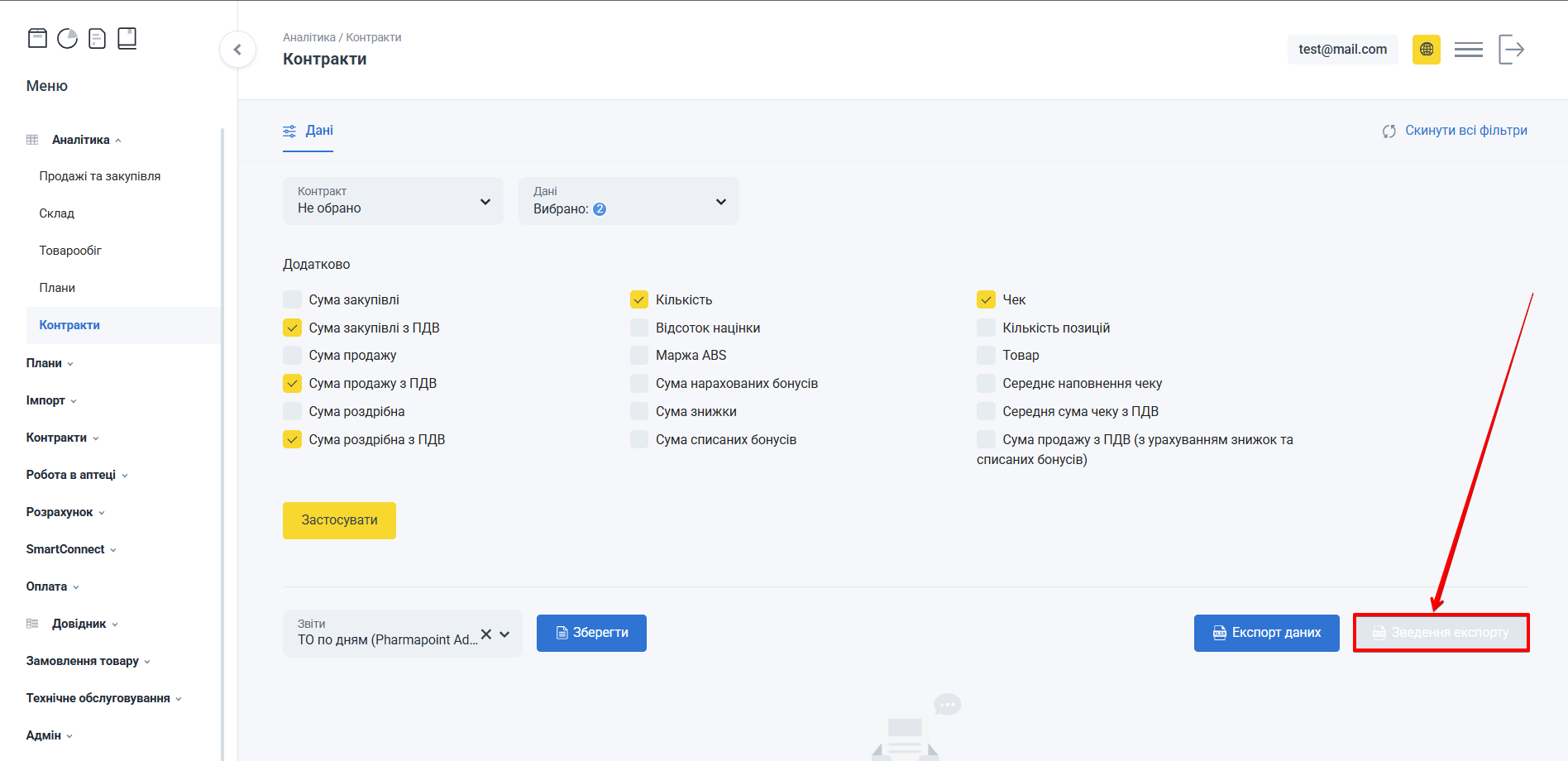Click the document icon in sidebar header
The width and height of the screenshot is (1568, 761).
coord(97,38)
